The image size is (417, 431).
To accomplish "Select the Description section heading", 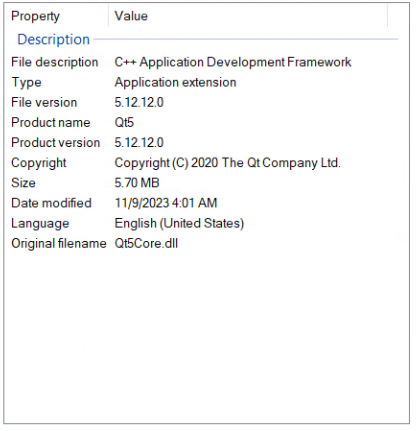I will pos(53,39).
